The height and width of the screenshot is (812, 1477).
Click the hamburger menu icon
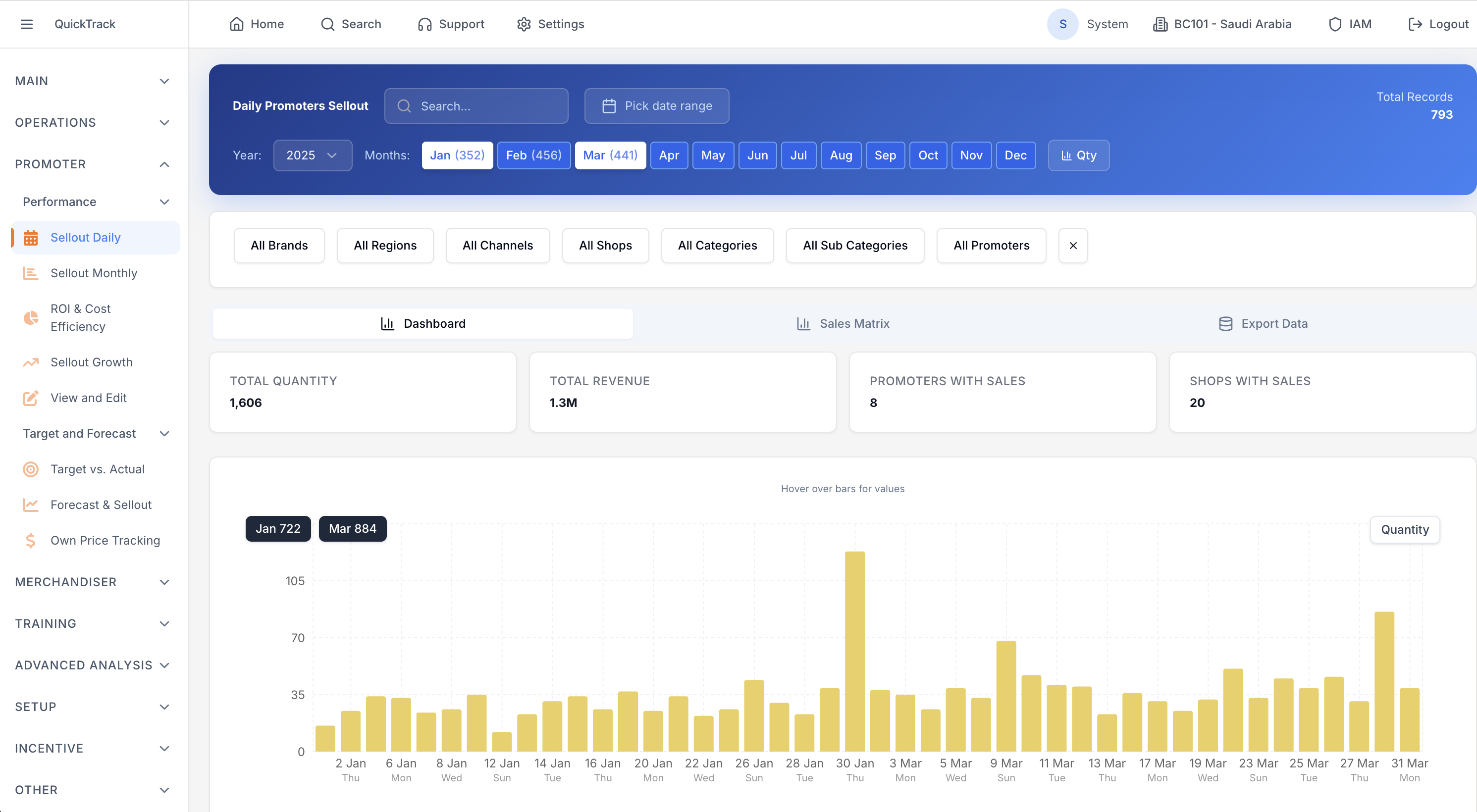tap(26, 24)
